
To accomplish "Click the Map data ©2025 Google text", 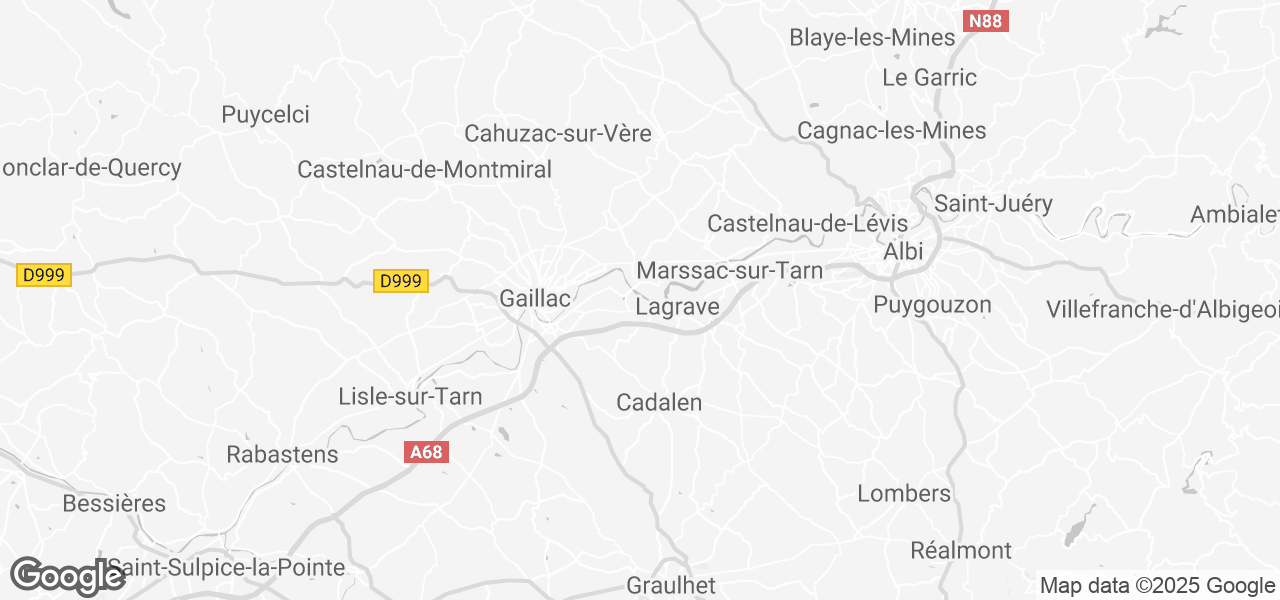I will [1157, 586].
